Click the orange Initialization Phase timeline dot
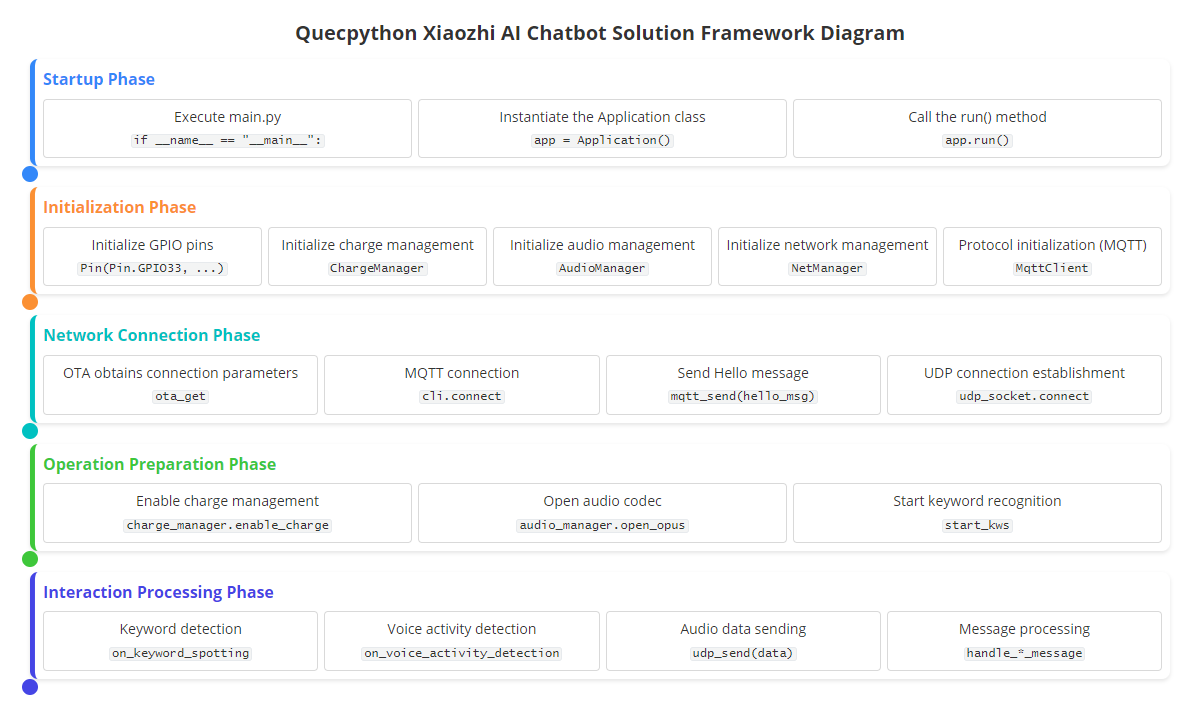The width and height of the screenshot is (1200, 714). (30, 302)
